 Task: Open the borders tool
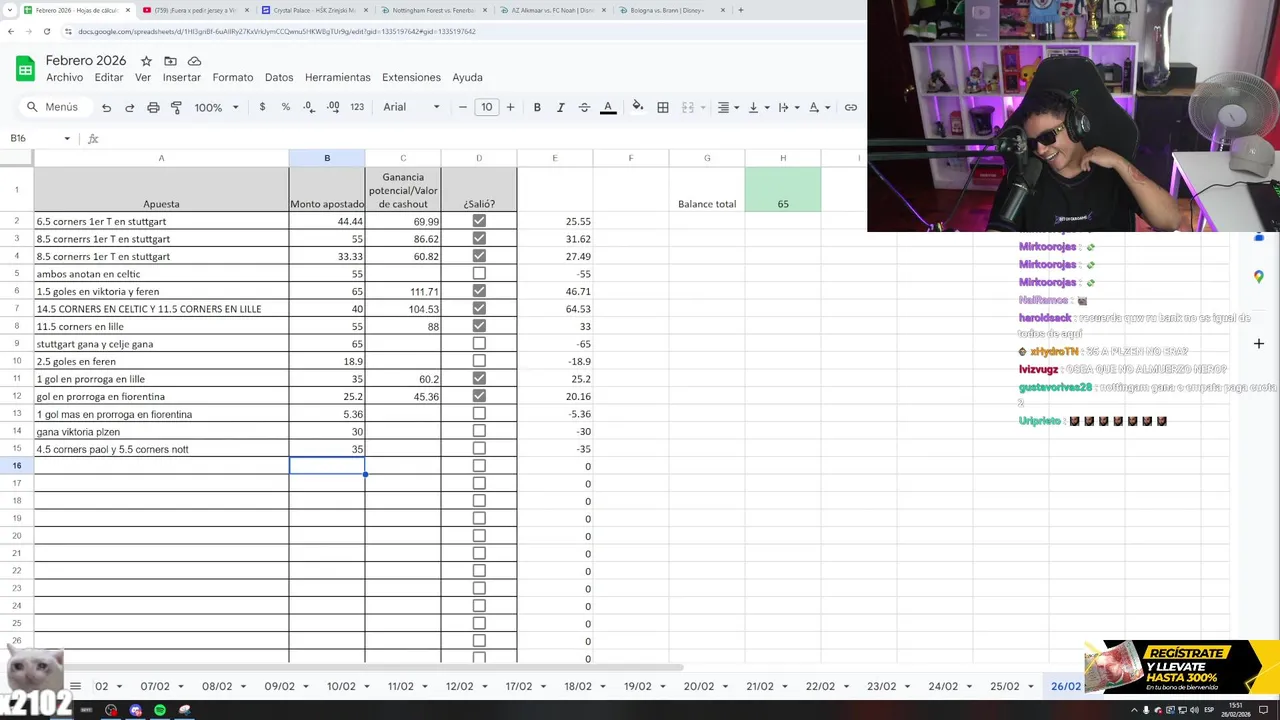[662, 107]
